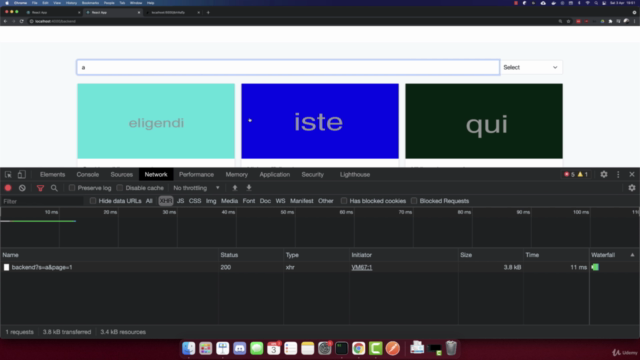Click the export HAR download arrow
The height and width of the screenshot is (360, 640).
point(249,188)
